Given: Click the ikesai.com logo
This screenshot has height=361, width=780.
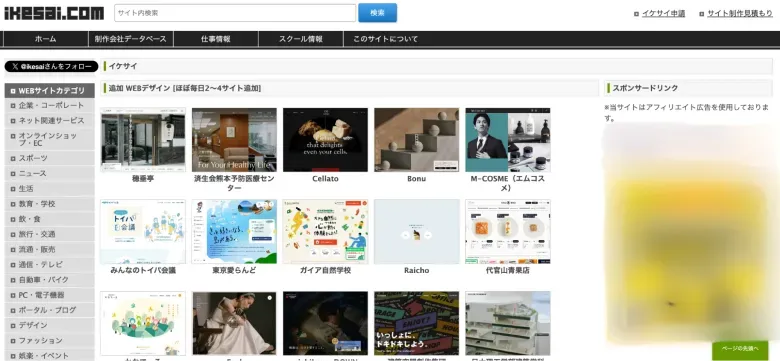Looking at the screenshot, I should [54, 13].
